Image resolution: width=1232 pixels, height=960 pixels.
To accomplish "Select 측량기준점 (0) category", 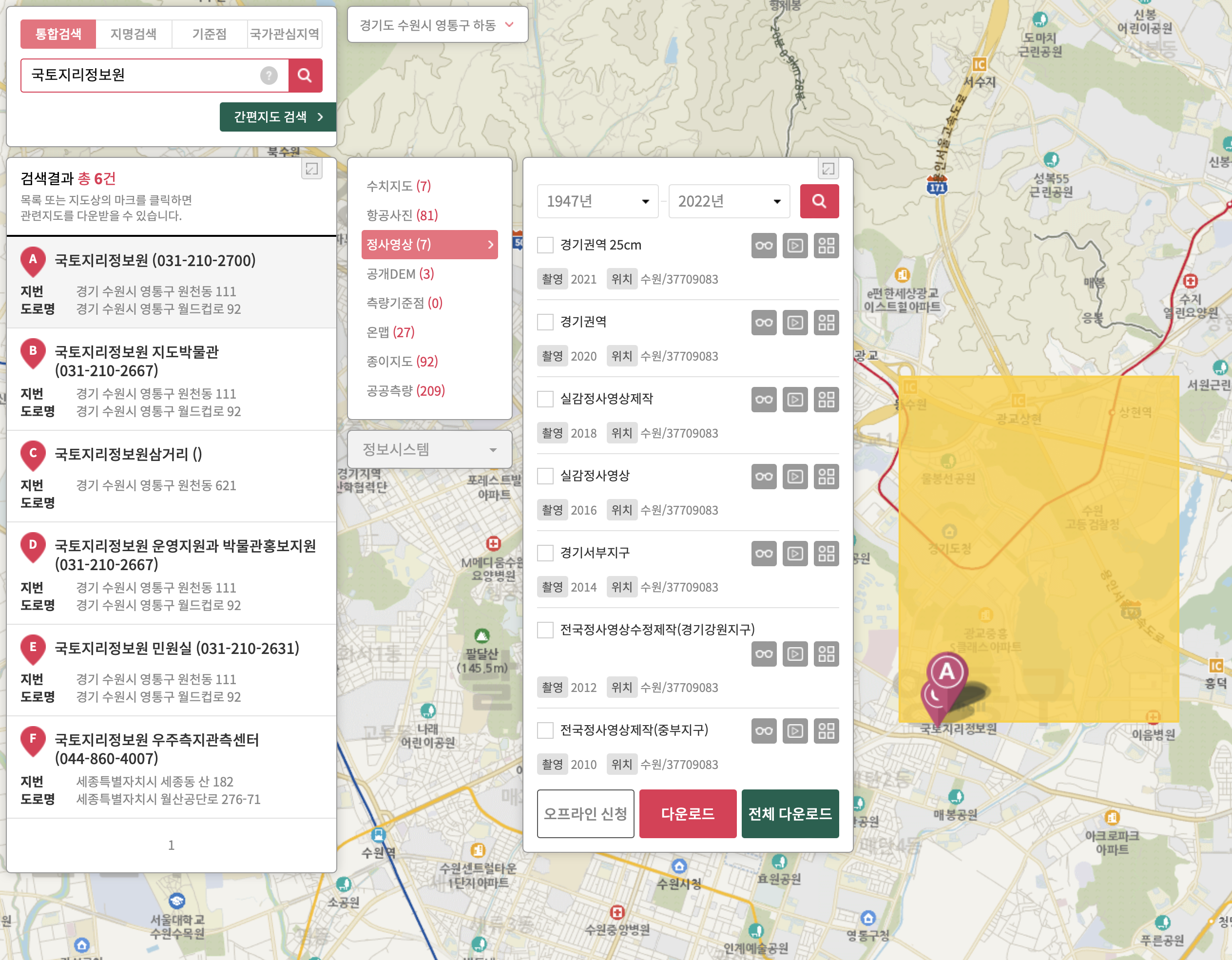I will click(404, 303).
